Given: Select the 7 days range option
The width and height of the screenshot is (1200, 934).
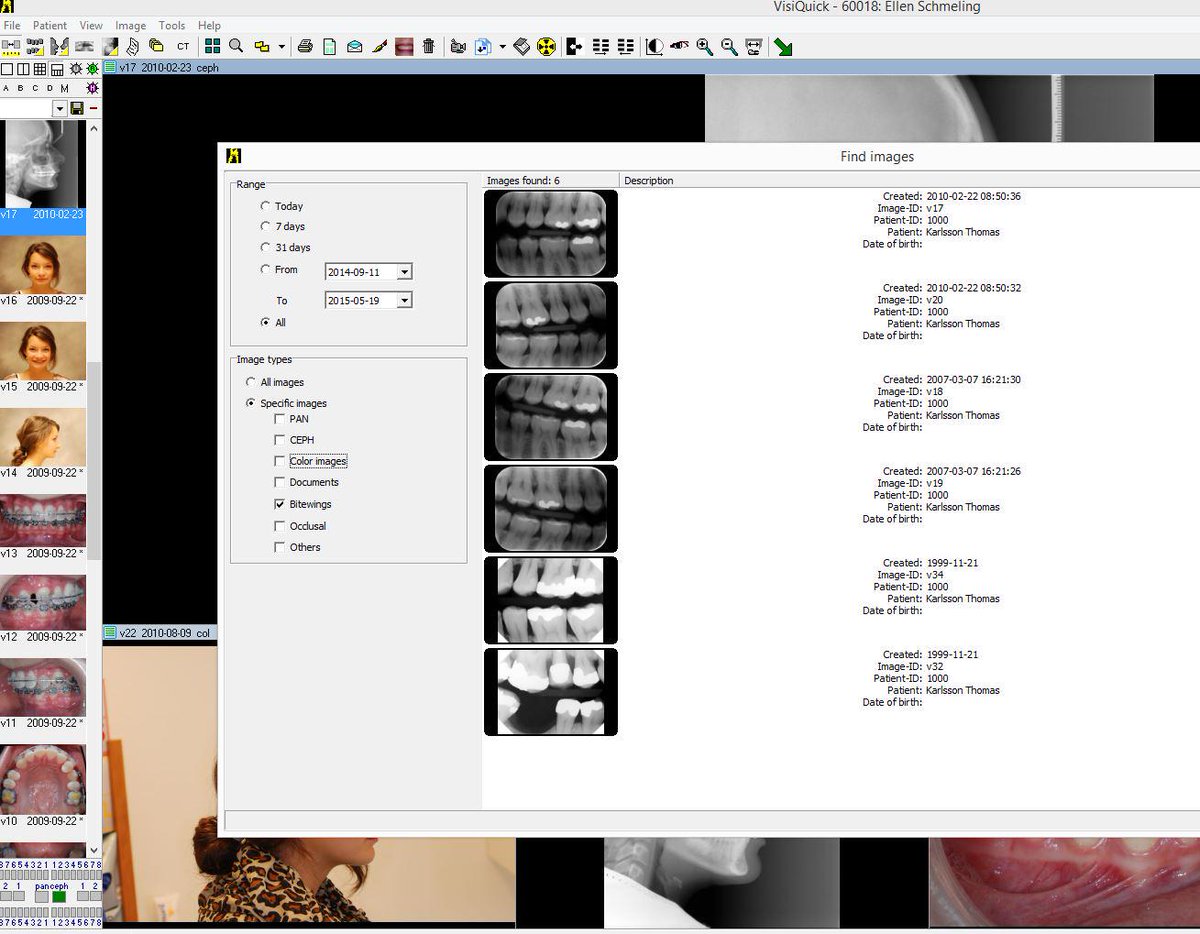Looking at the screenshot, I should (265, 226).
